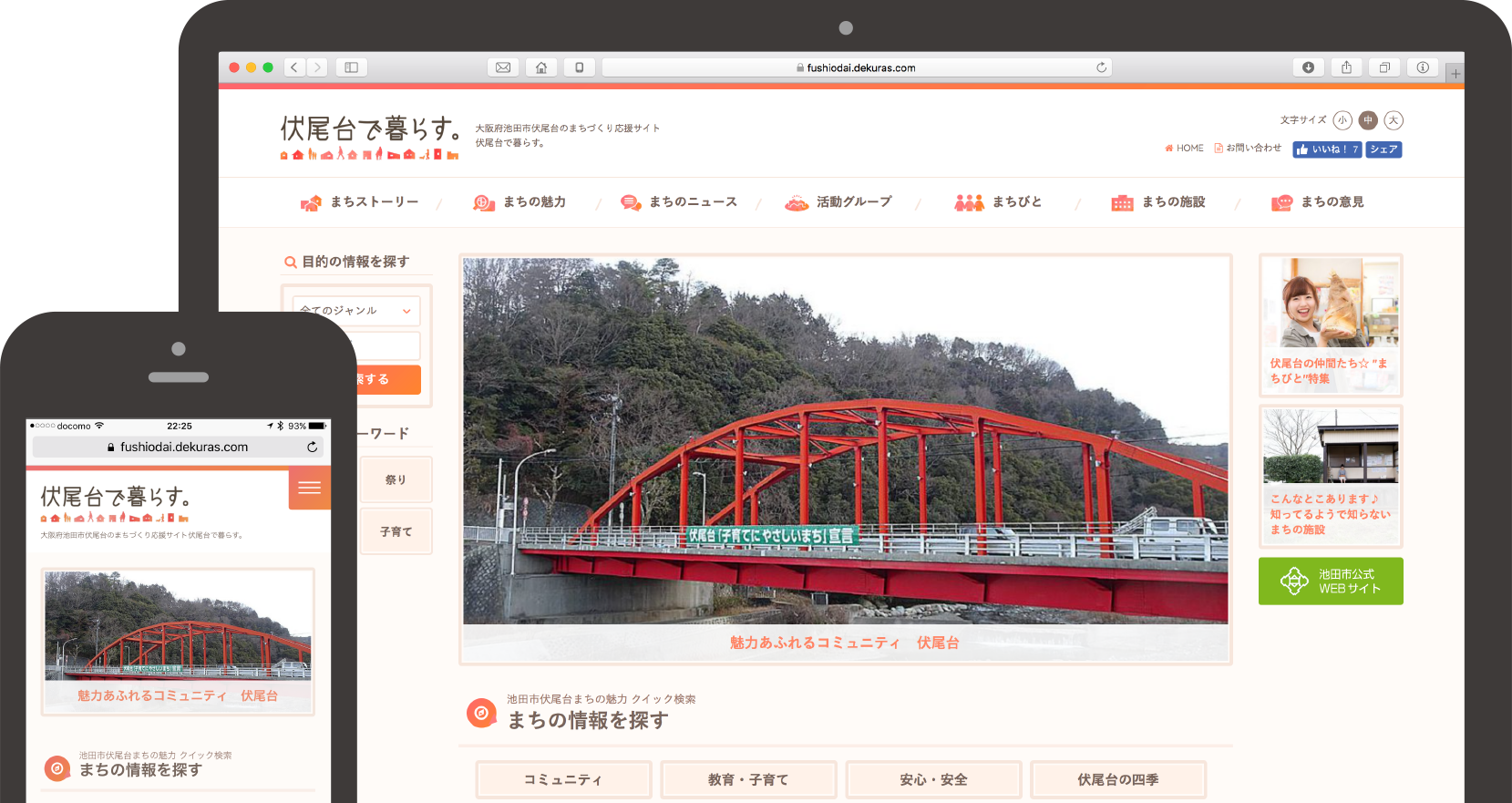Open the まちびと特集 banner with woman
Image resolution: width=1512 pixels, height=803 pixels.
click(x=1331, y=324)
